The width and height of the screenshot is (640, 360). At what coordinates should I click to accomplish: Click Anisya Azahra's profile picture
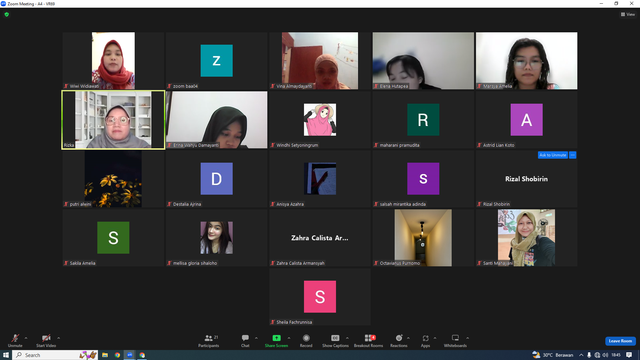click(x=320, y=179)
